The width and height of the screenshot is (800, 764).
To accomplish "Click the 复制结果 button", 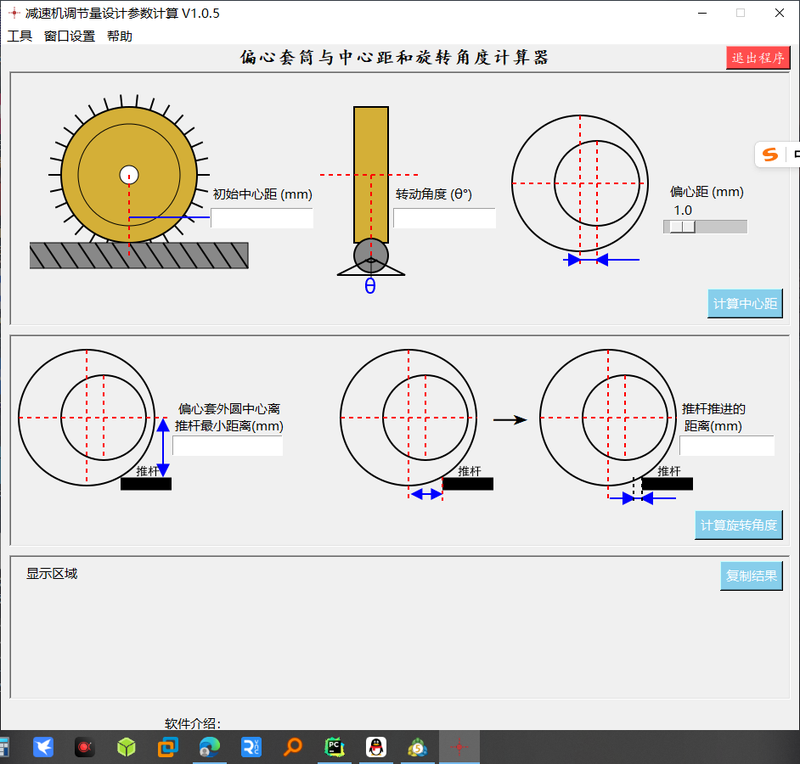I will [x=751, y=576].
